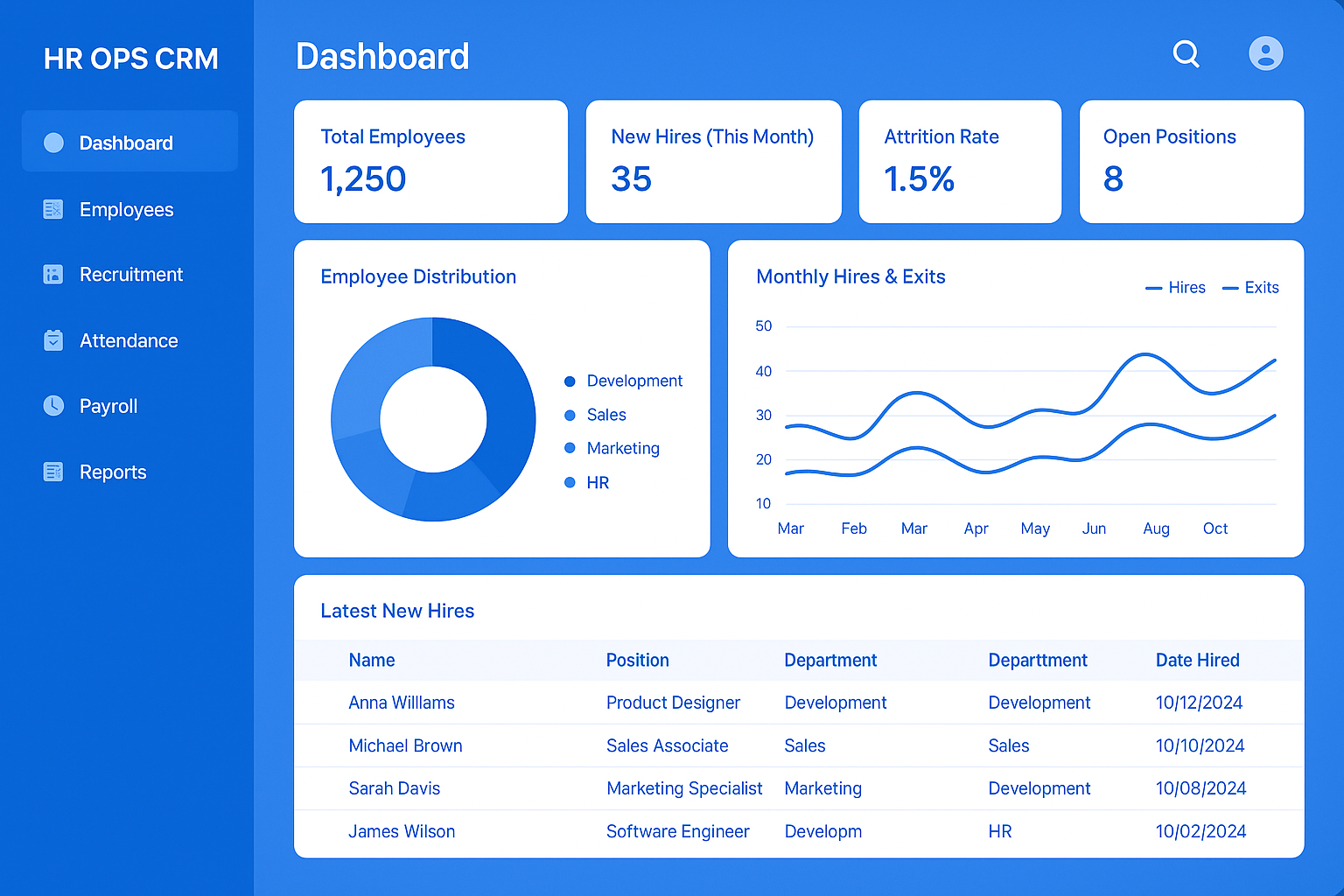
Task: Sort table by Date Hired column
Action: tap(1197, 661)
